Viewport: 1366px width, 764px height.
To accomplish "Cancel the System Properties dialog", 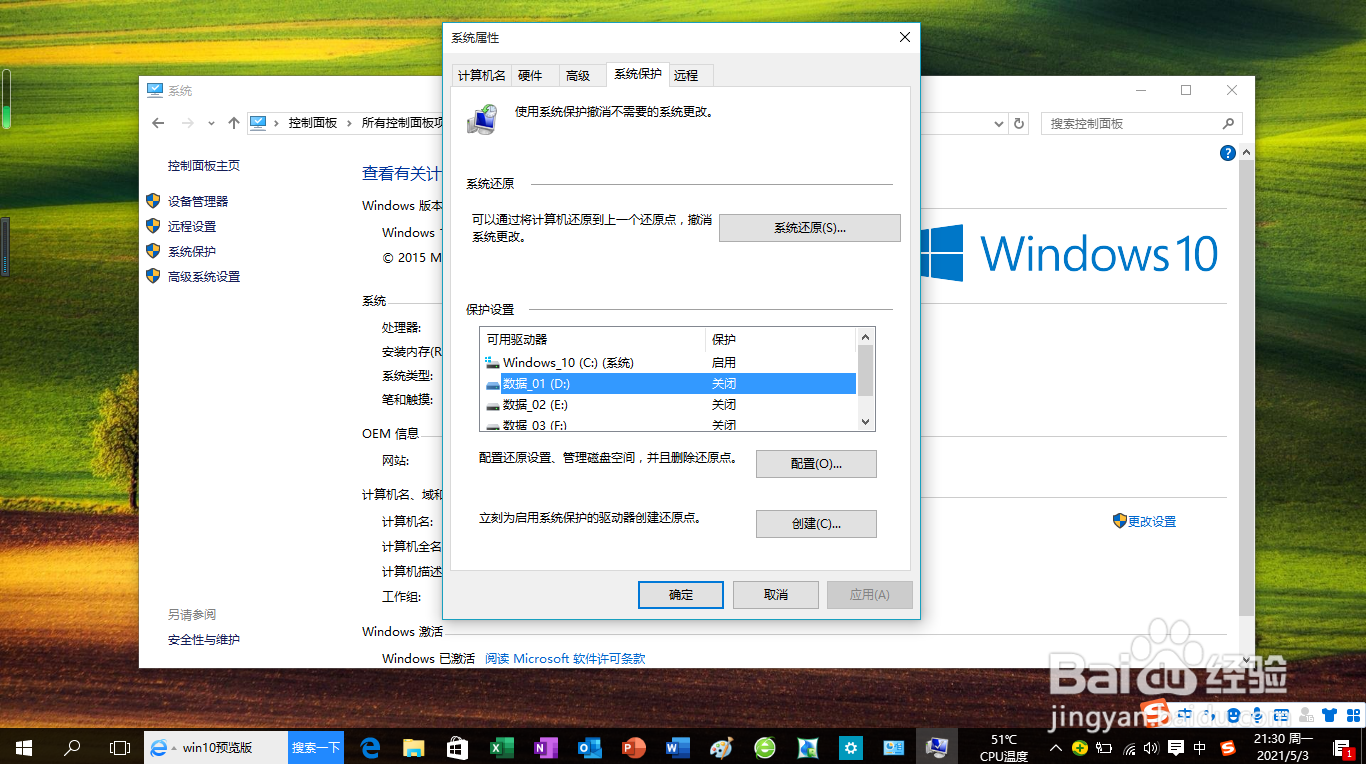I will [x=776, y=595].
